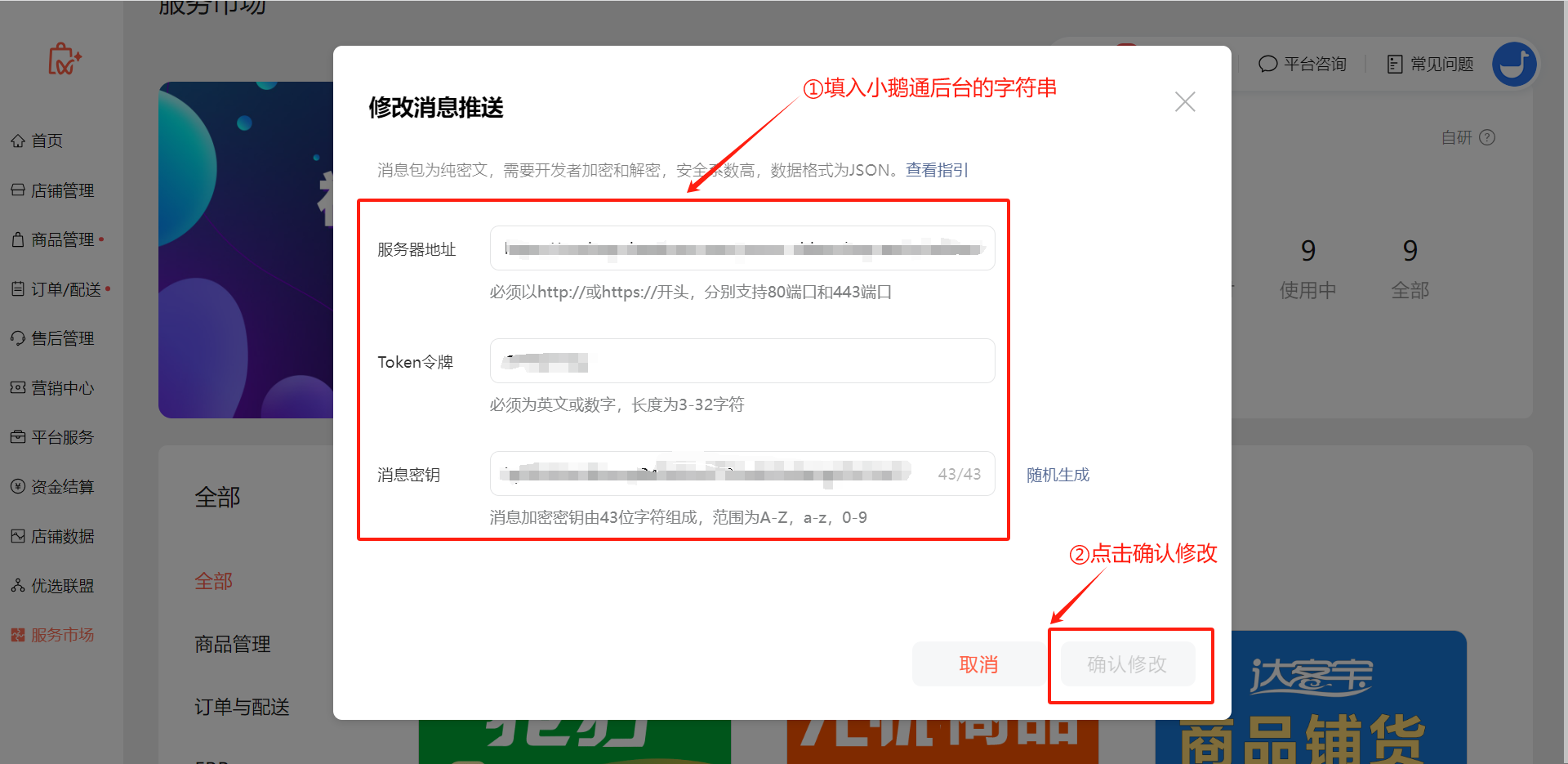Screen dimensions: 1568x764
Task: Click the 优选联盟 icon
Action: 18,585
